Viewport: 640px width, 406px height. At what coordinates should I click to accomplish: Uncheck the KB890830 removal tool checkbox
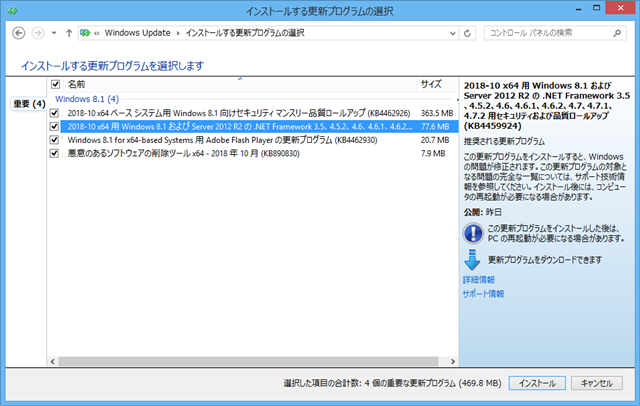coord(54,153)
